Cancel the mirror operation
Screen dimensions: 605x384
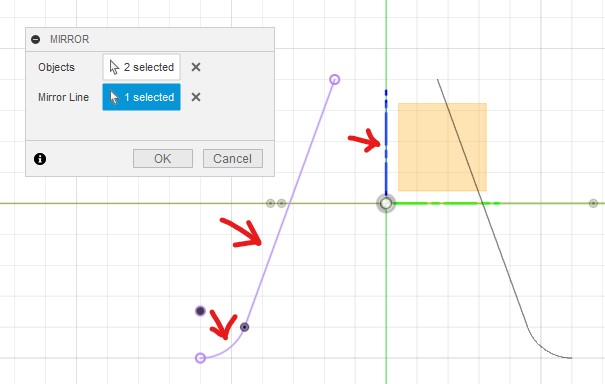point(233,159)
